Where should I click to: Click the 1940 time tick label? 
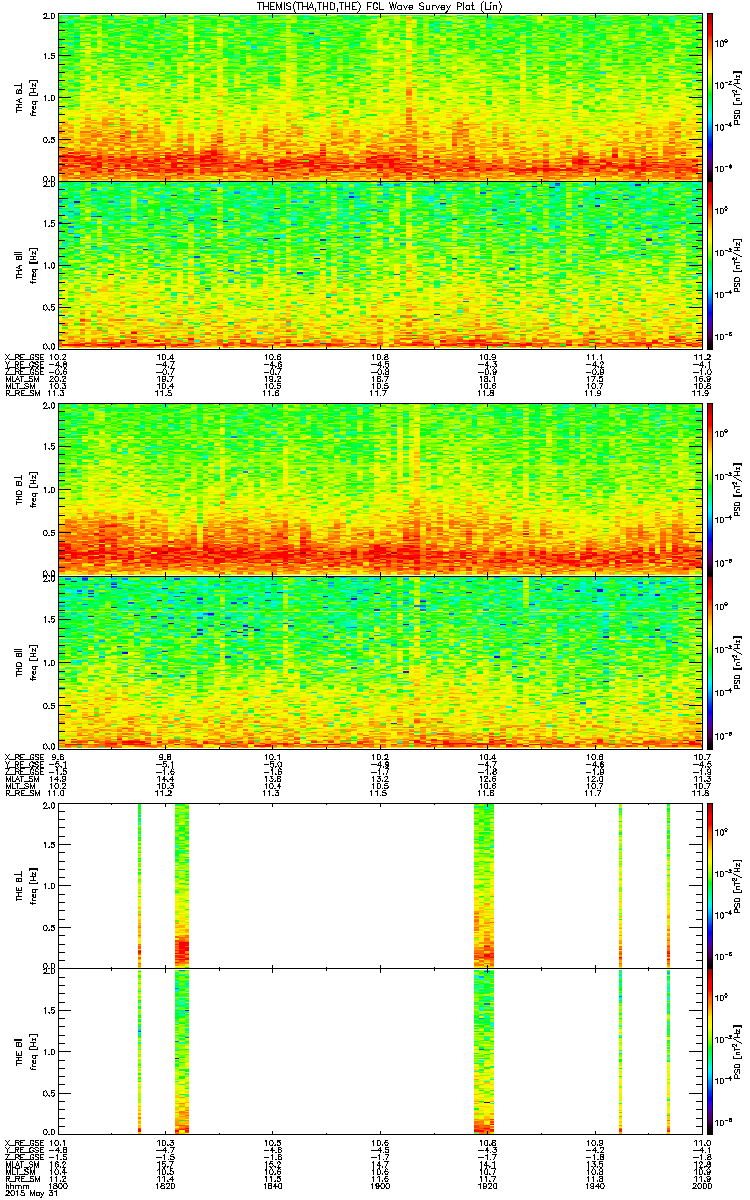tap(594, 1187)
